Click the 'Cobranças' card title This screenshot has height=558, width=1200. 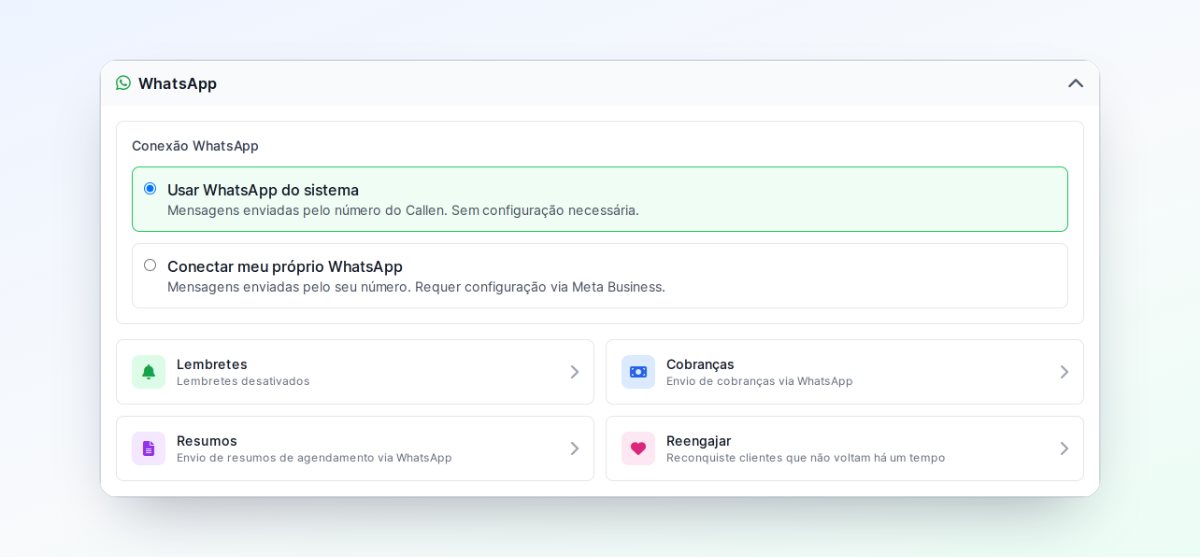pos(700,364)
